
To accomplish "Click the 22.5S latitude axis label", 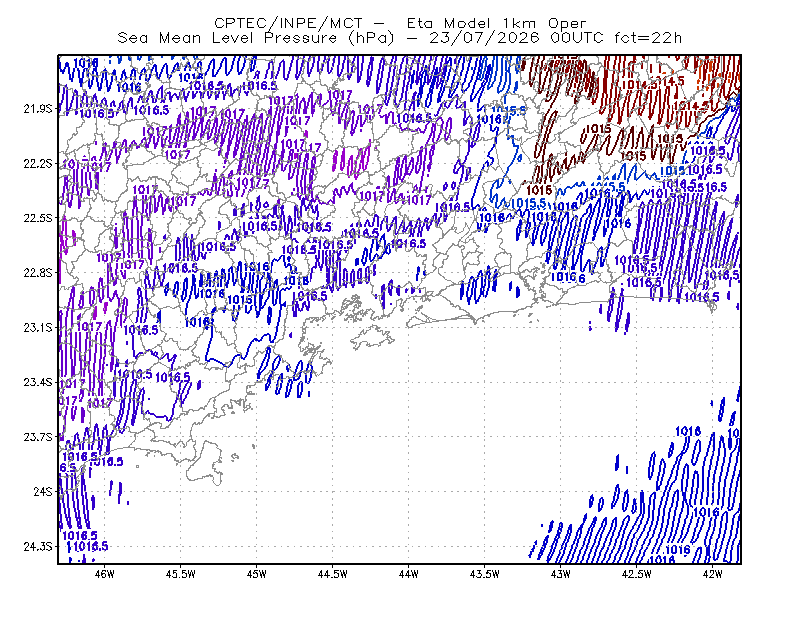I will [38, 218].
